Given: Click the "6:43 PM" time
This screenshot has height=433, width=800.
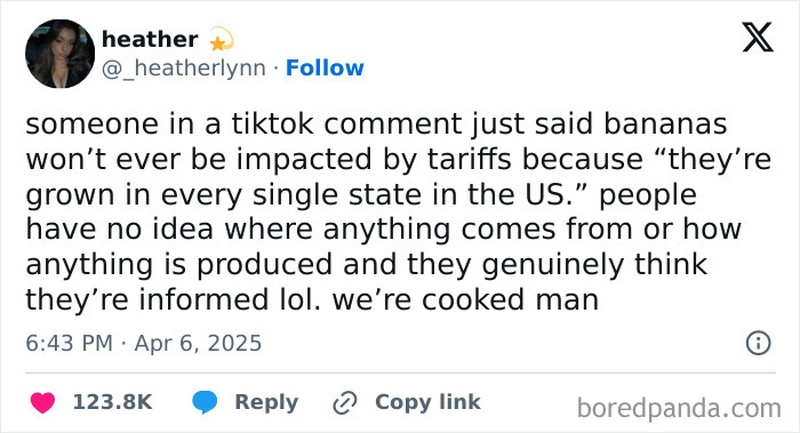Looking at the screenshot, I should point(66,344).
